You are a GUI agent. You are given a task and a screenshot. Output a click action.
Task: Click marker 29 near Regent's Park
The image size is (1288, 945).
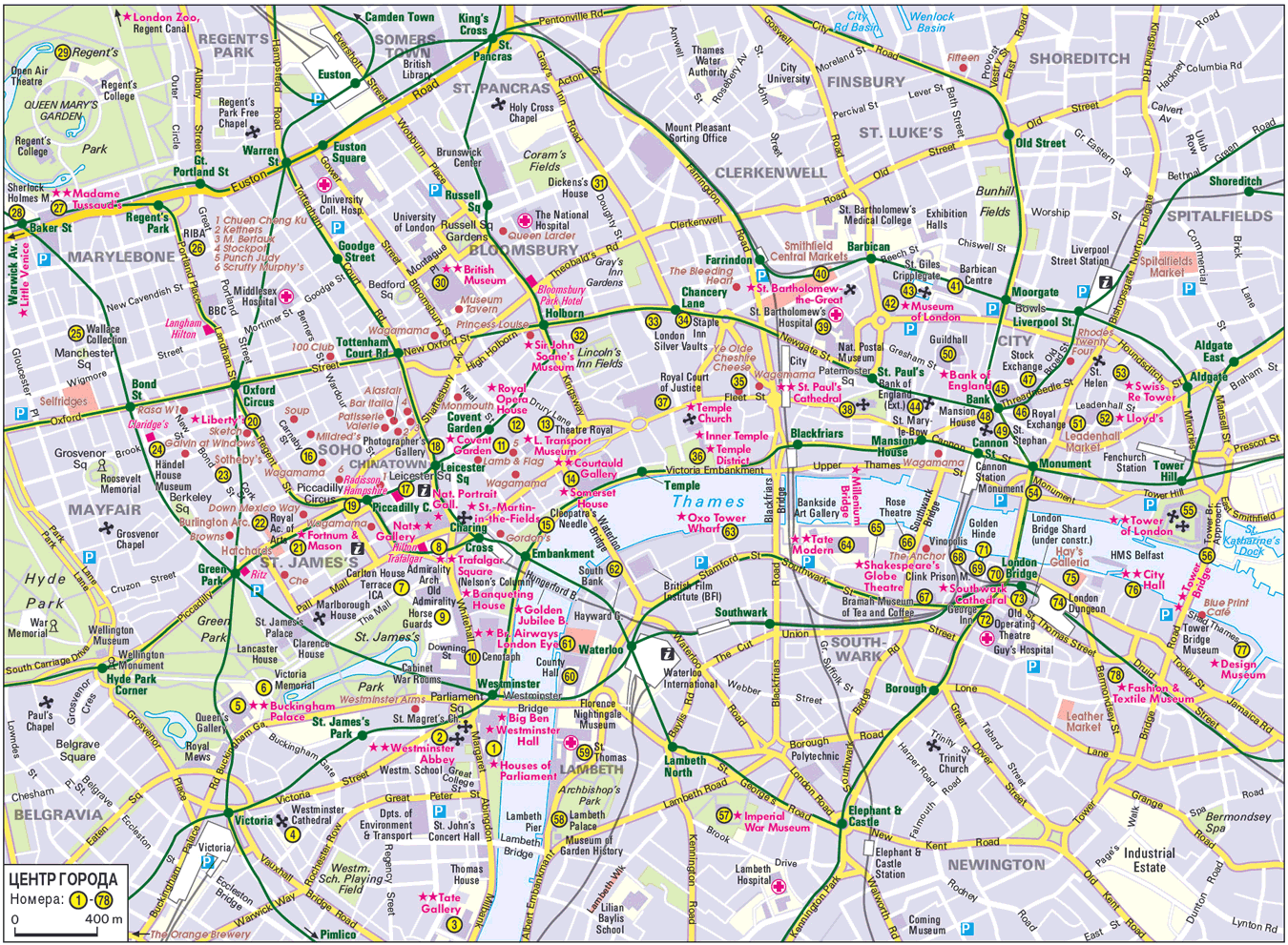pos(63,53)
